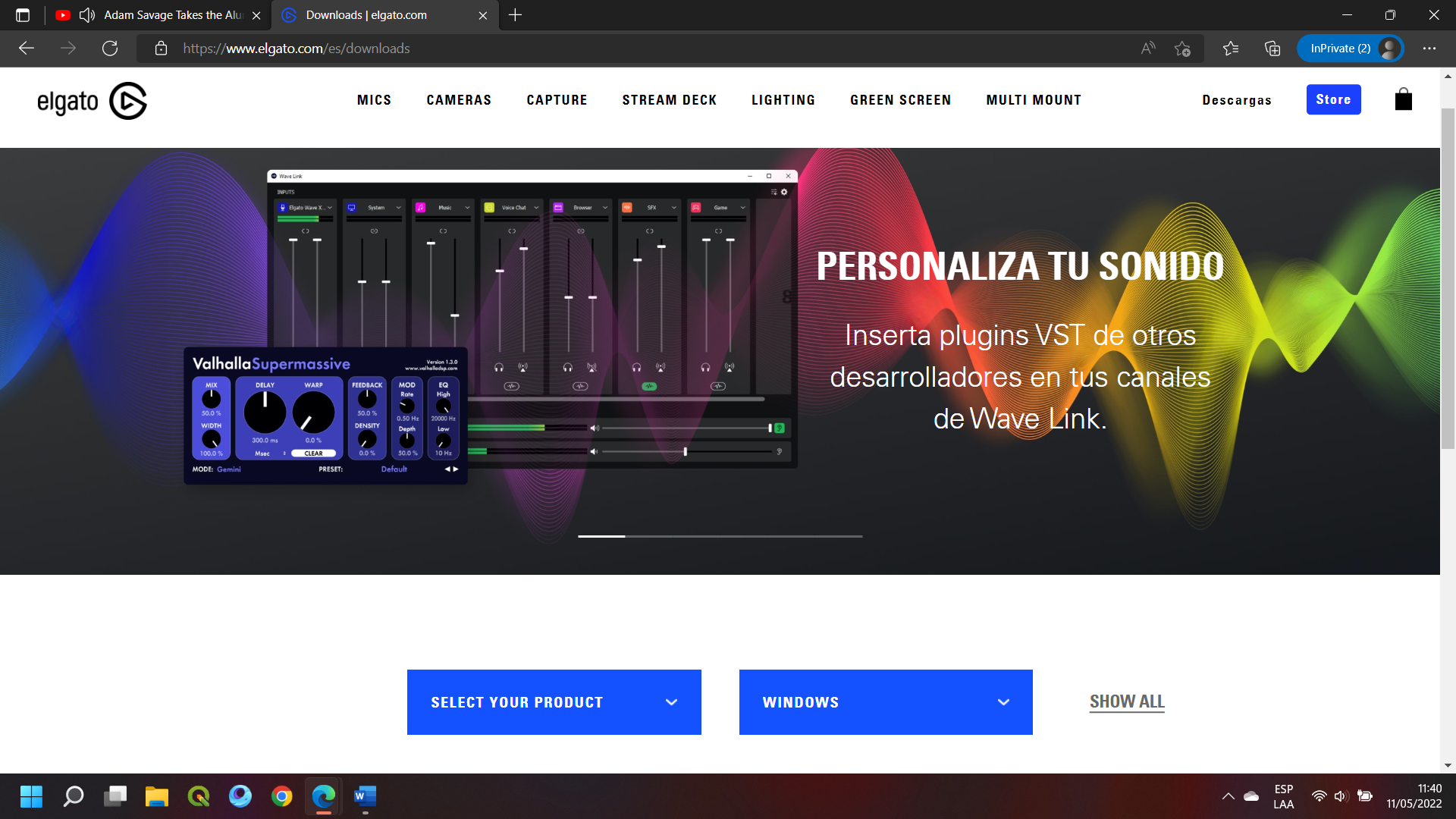Expand the Select Your Product dropdown
This screenshot has width=1456, height=819.
pyautogui.click(x=554, y=702)
